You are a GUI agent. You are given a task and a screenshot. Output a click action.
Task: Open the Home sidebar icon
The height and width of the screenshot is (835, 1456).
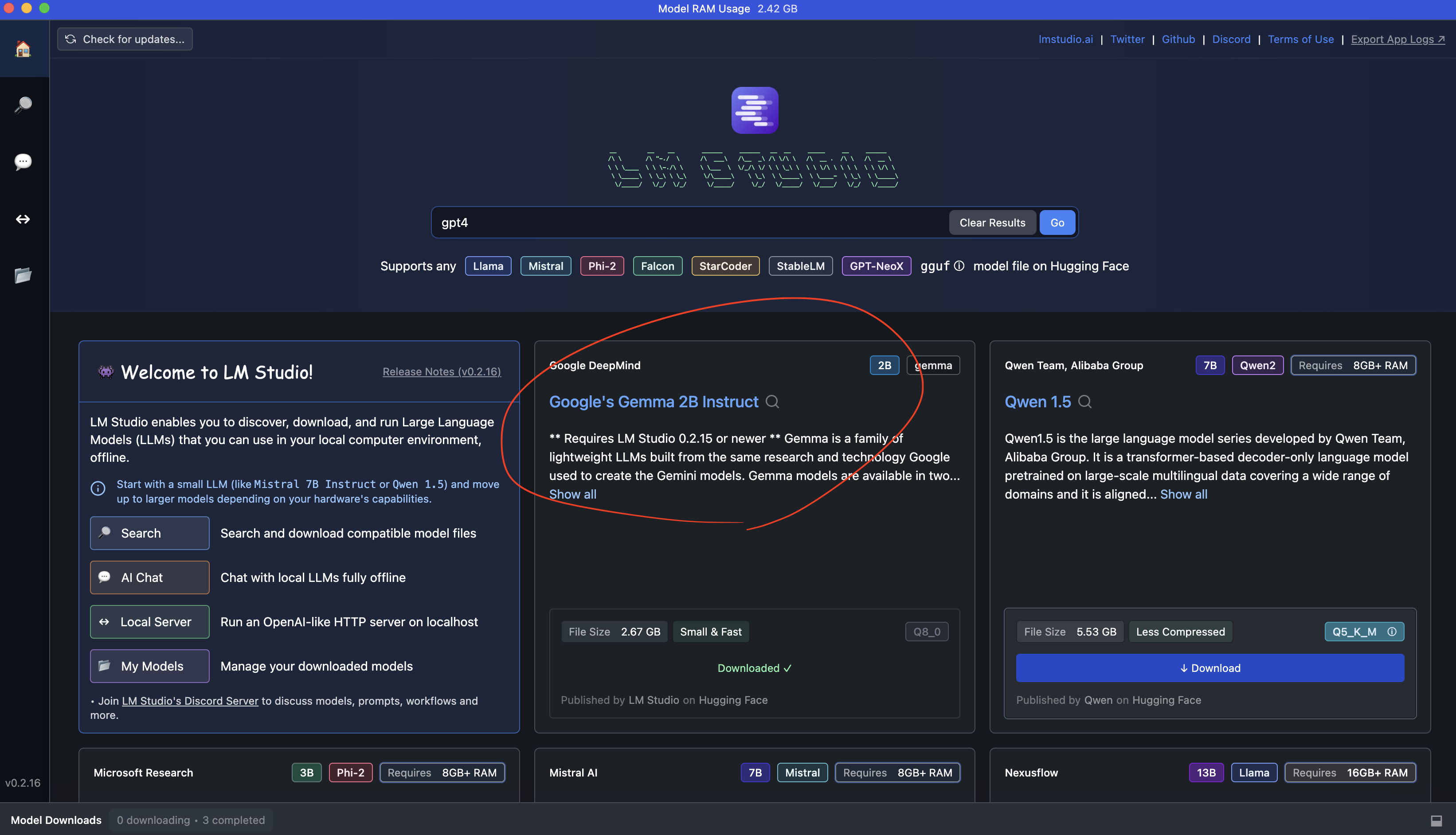(23, 49)
